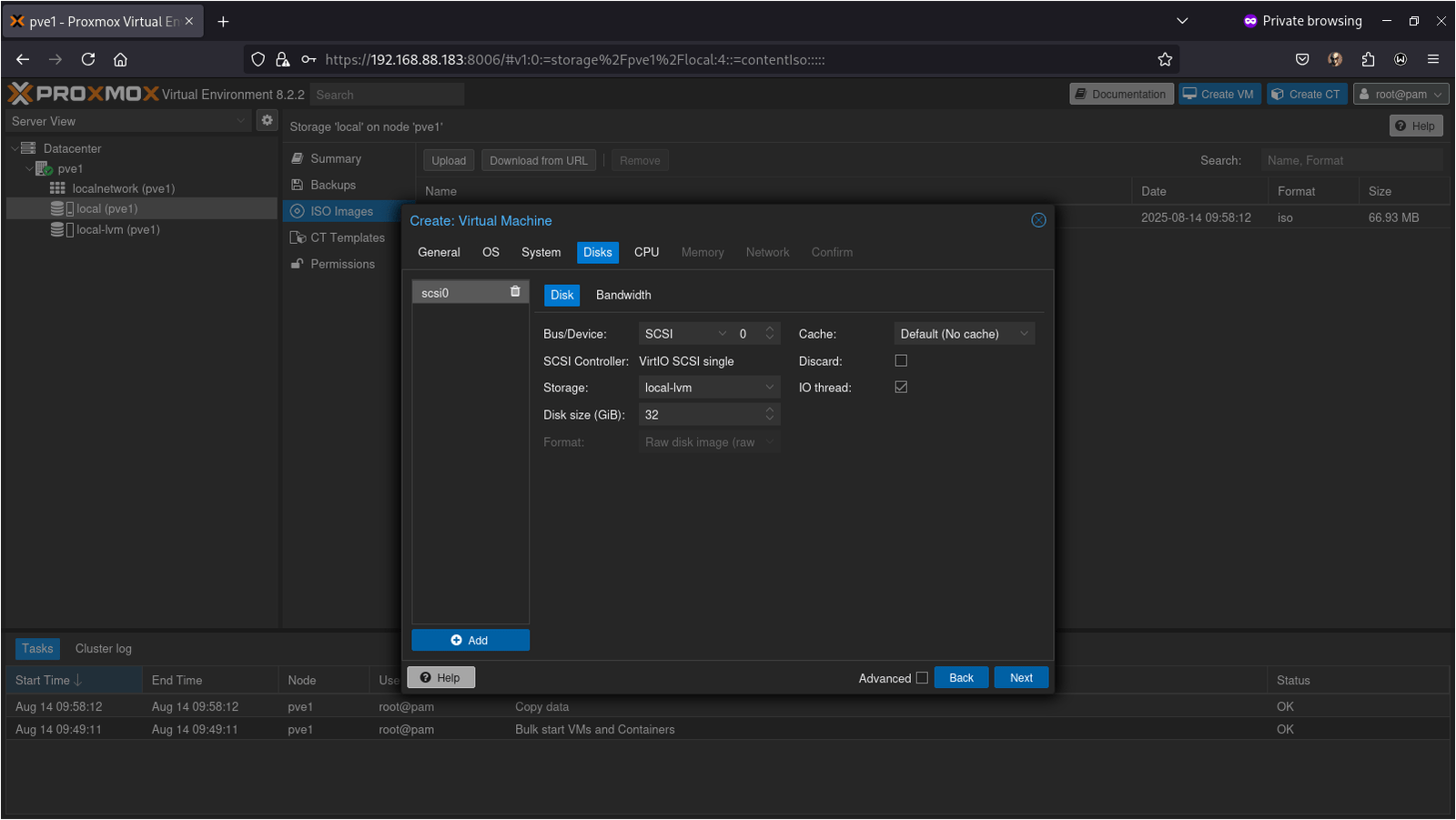Viewport: 1456px width, 820px height.
Task: Click the Firefox home icon
Action: click(x=120, y=59)
